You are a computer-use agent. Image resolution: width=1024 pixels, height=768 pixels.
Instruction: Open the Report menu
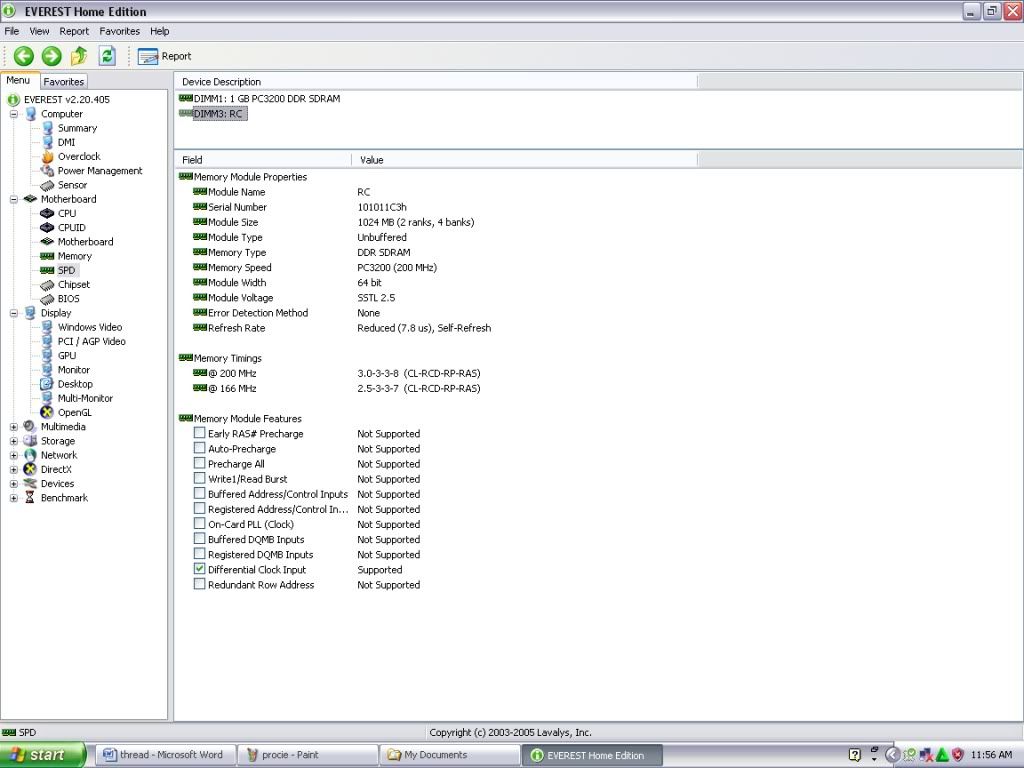tap(74, 31)
